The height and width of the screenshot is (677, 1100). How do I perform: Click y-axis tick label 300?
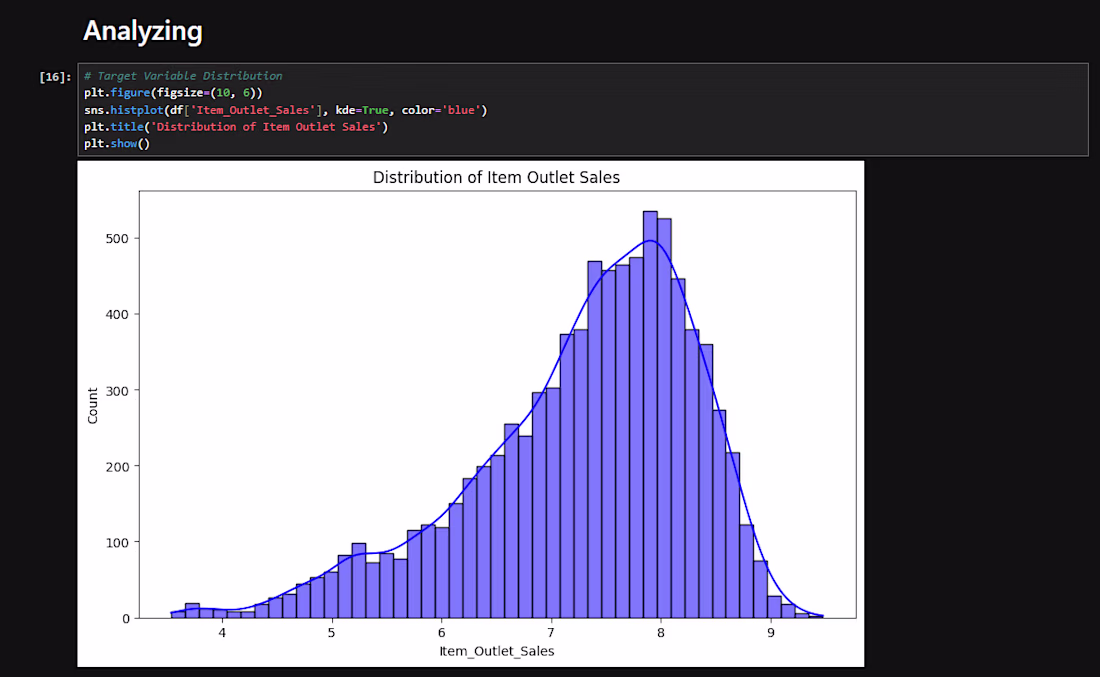tap(117, 391)
